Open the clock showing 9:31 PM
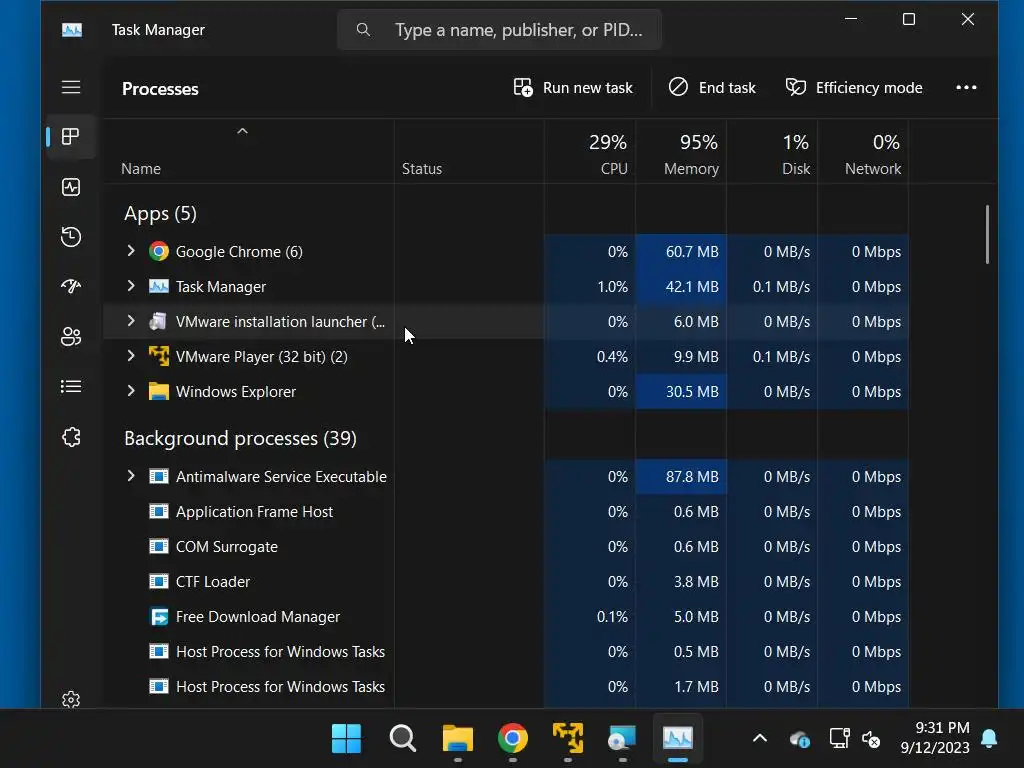 935,737
